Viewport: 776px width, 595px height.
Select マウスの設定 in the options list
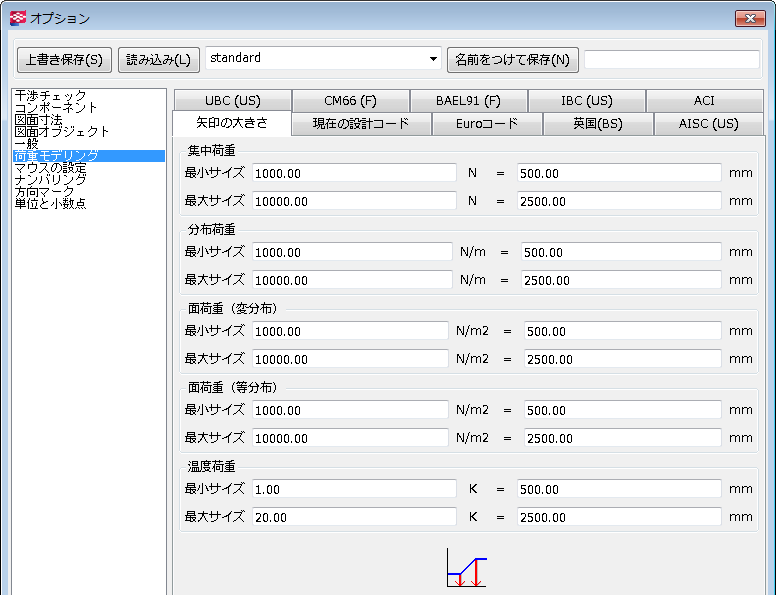coord(51,168)
